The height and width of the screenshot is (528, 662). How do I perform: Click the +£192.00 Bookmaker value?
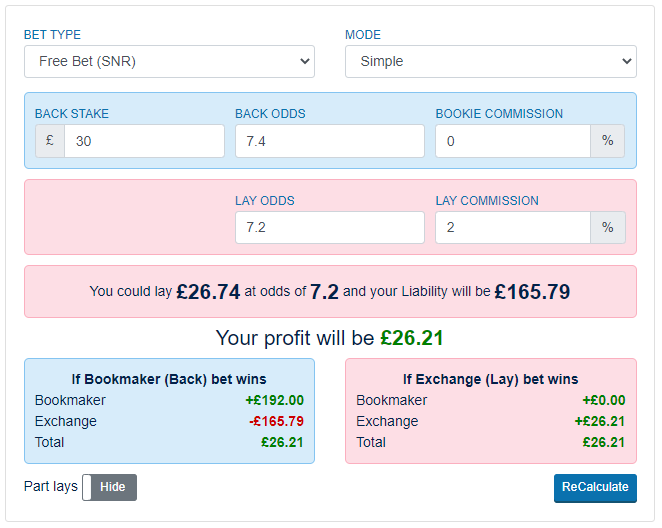coord(274,400)
